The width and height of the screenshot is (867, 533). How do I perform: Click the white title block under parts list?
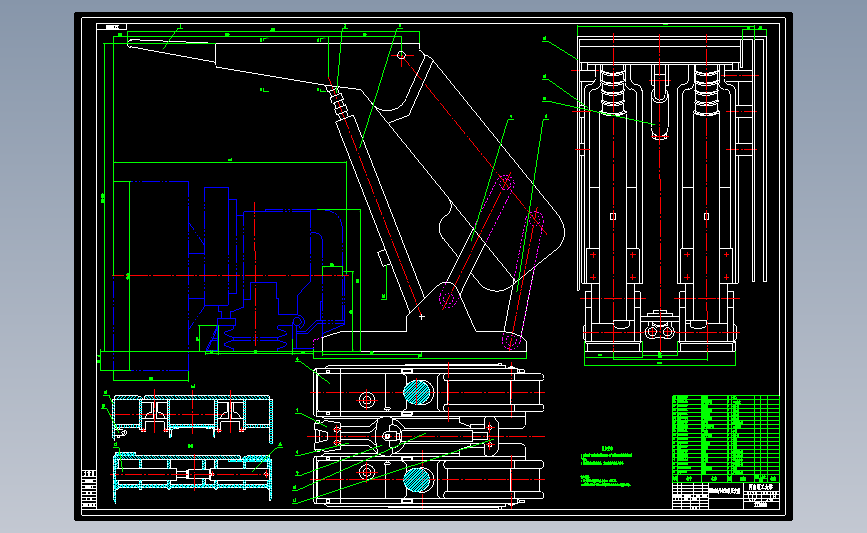pyautogui.click(x=725, y=495)
